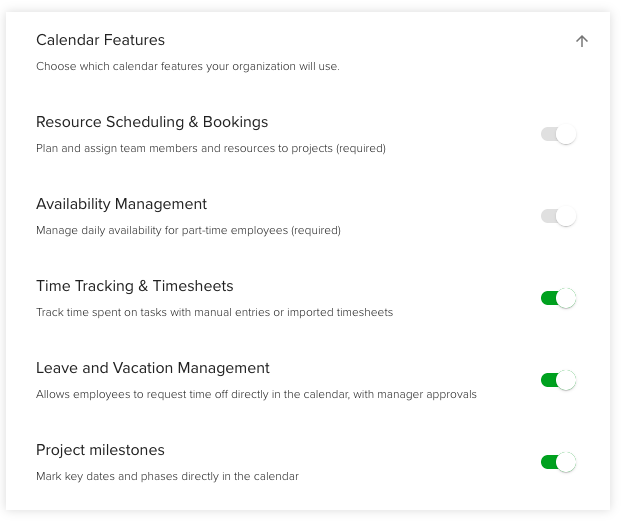Click the 'Choose which calendar features' subtitle
Viewport: 625px width, 522px height.
pos(187,66)
